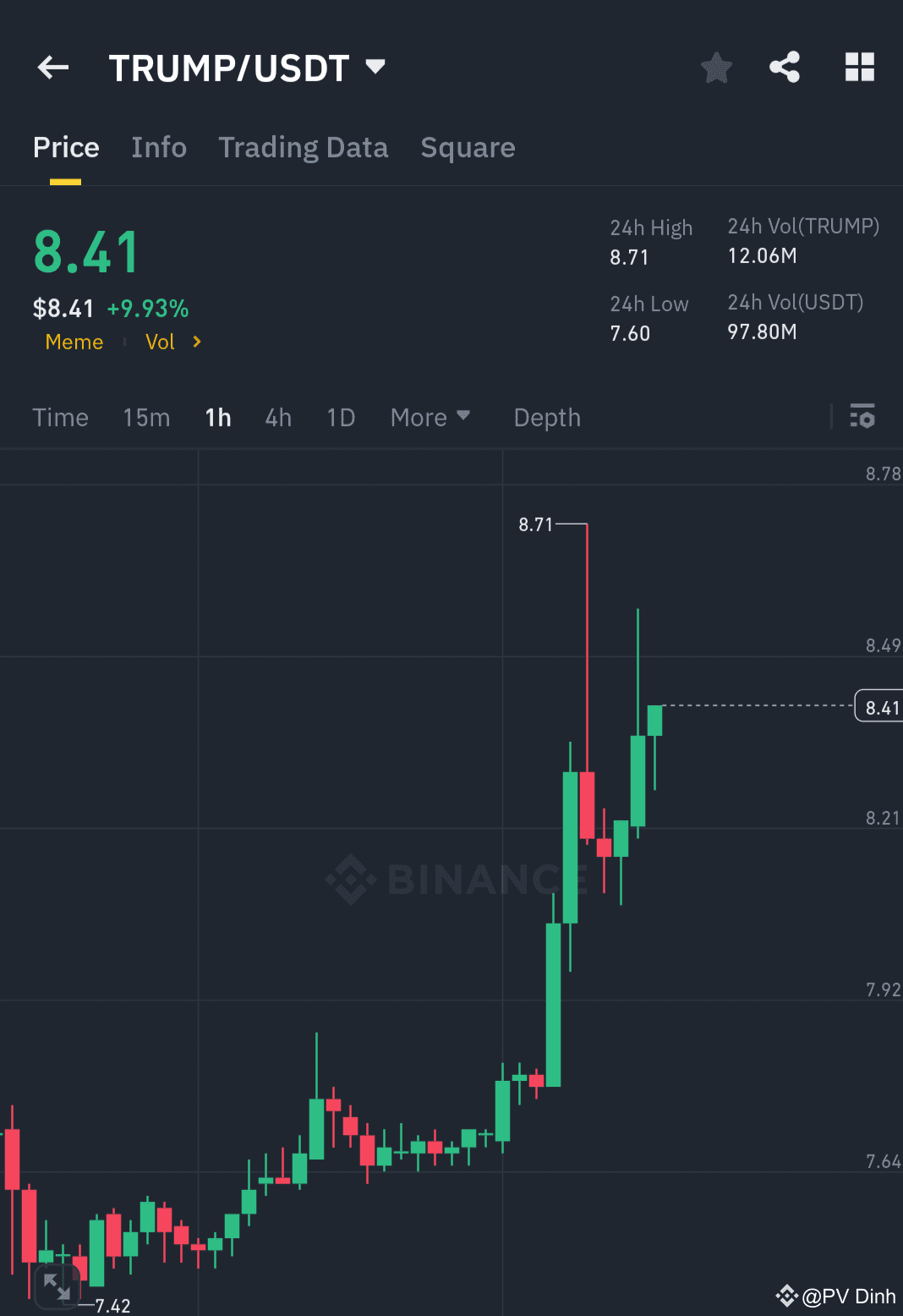Open the share icon
Screen dimensions: 903x1316
[x=784, y=67]
